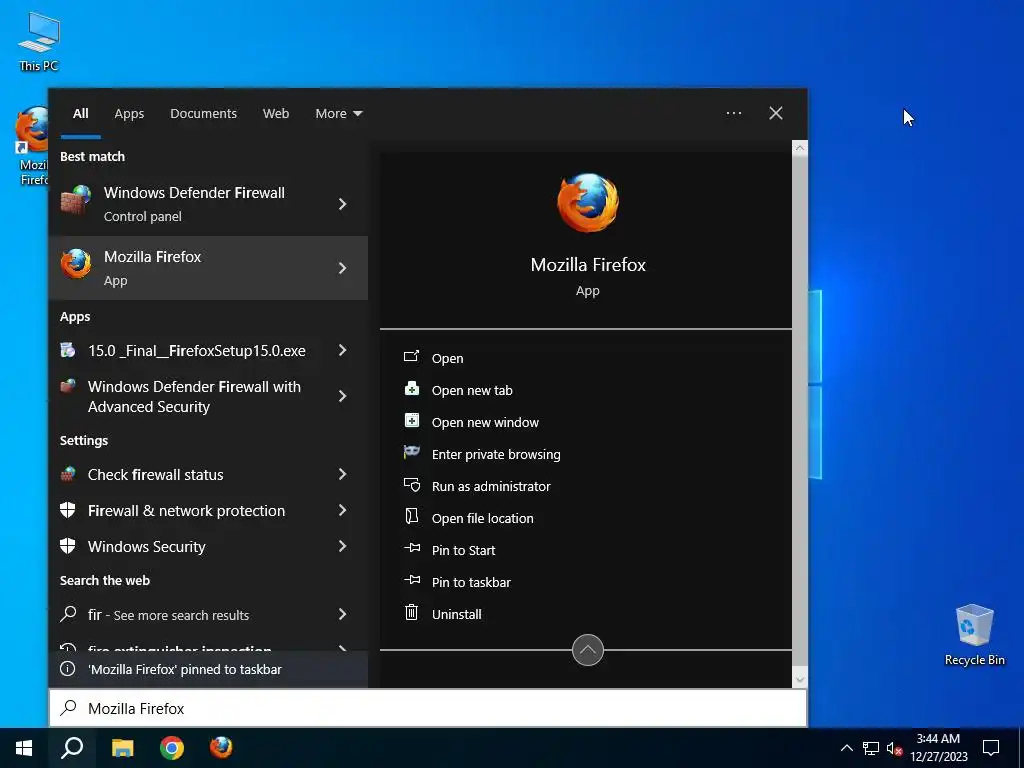
Task: Click the Firefox icon in Mozilla Firefox result
Action: pyautogui.click(x=76, y=264)
